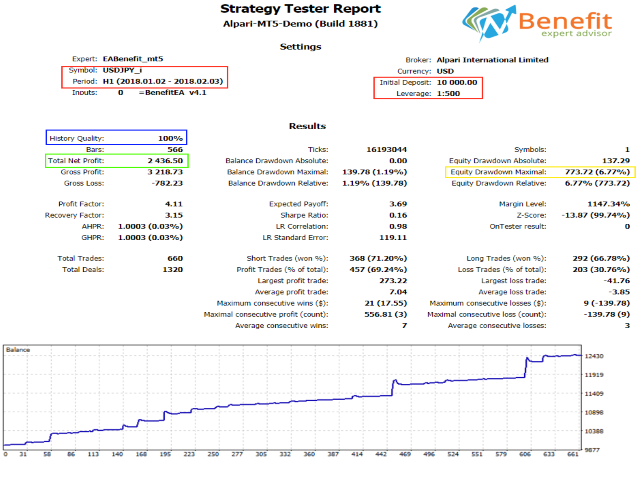The width and height of the screenshot is (640, 480).
Task: Select Maximal consecutive profit value 556.81 (3)
Action: pos(386,314)
